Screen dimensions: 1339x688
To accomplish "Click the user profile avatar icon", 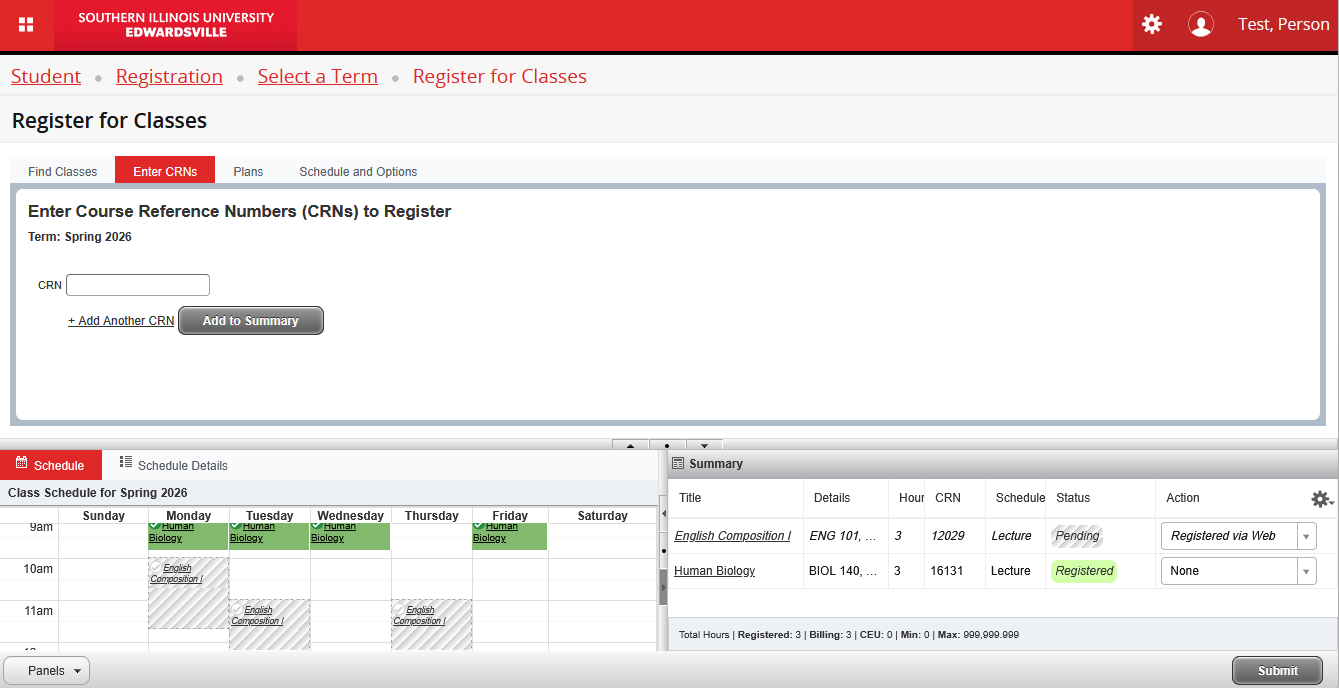I will 1200,24.
